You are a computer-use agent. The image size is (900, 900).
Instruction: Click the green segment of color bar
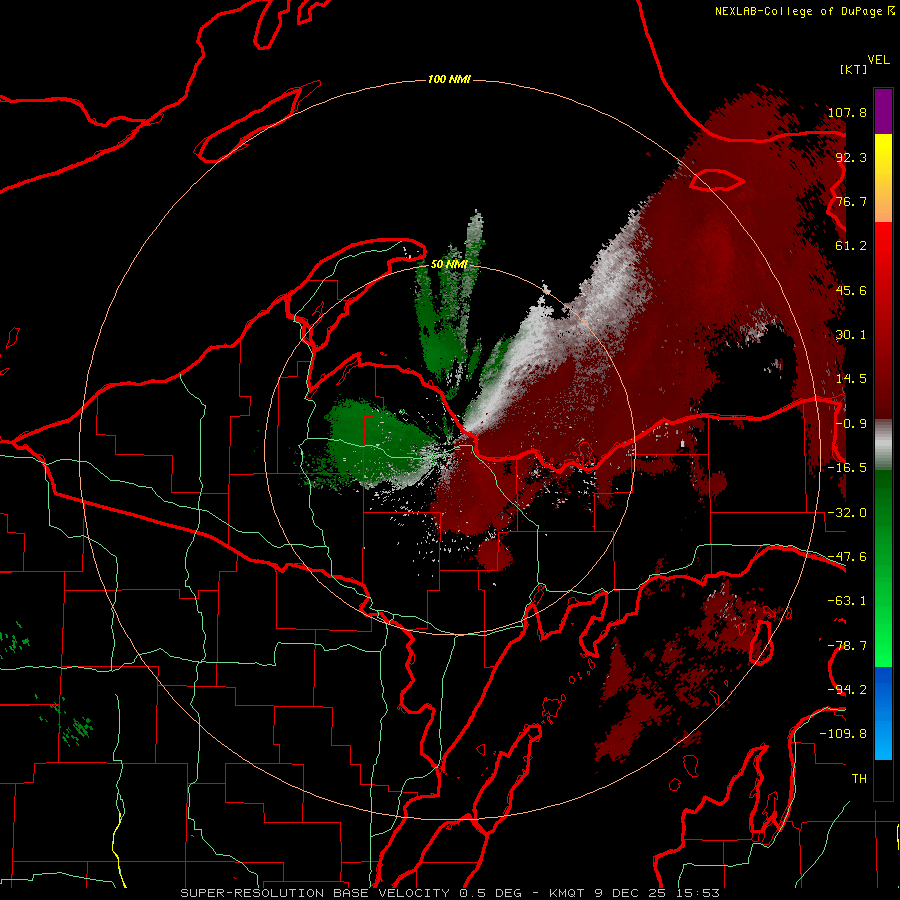click(x=883, y=568)
